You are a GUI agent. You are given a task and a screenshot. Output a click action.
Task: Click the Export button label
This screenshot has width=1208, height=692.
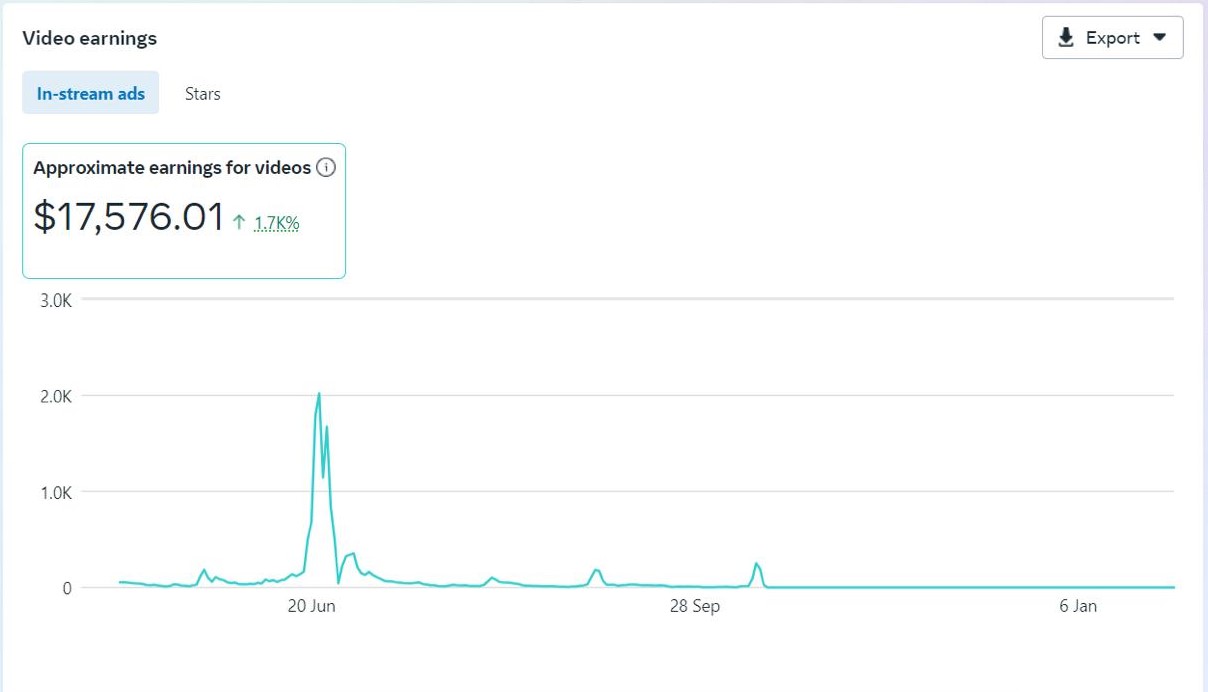click(1112, 38)
